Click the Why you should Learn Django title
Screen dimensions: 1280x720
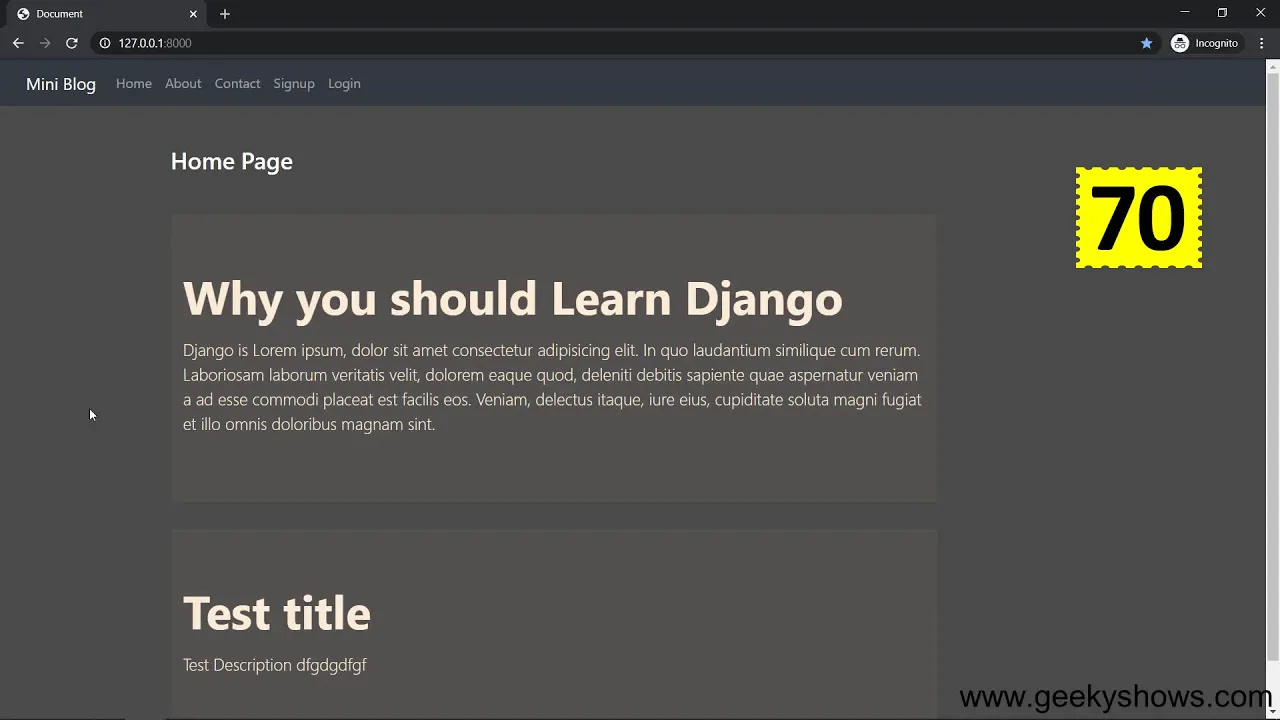(x=513, y=299)
